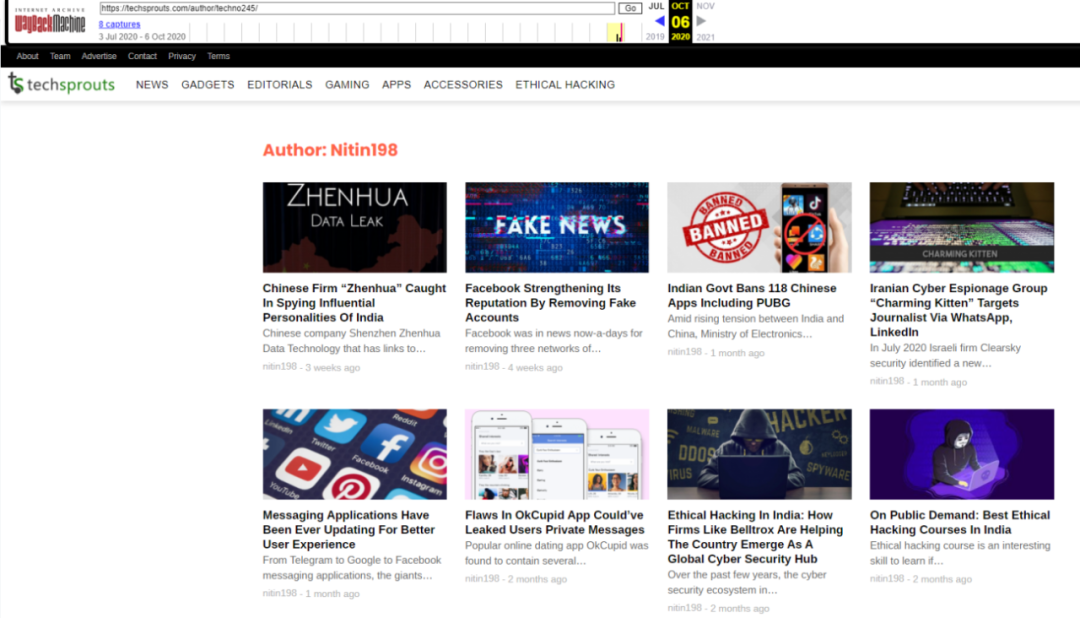This screenshot has height=618, width=1080.
Task: Click the techsprouts site logo
Action: click(61, 84)
